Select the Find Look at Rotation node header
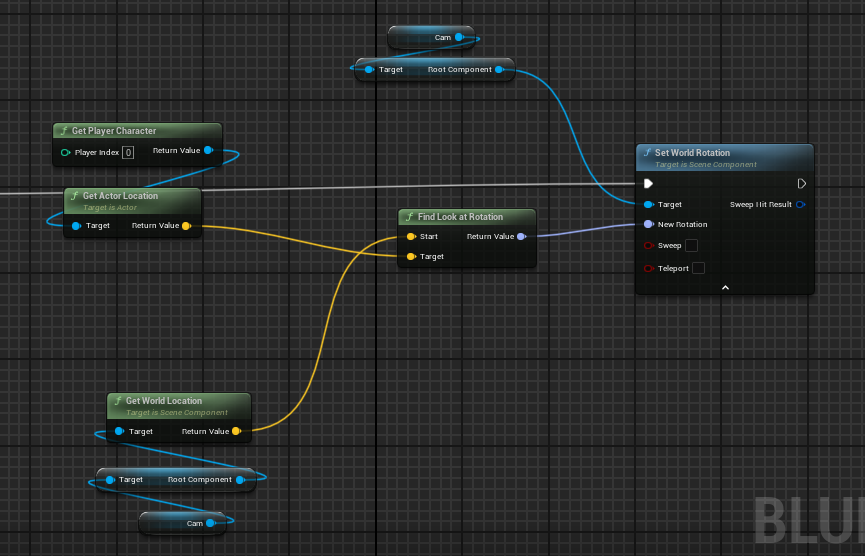Viewport: 865px width, 556px height. tap(467, 217)
